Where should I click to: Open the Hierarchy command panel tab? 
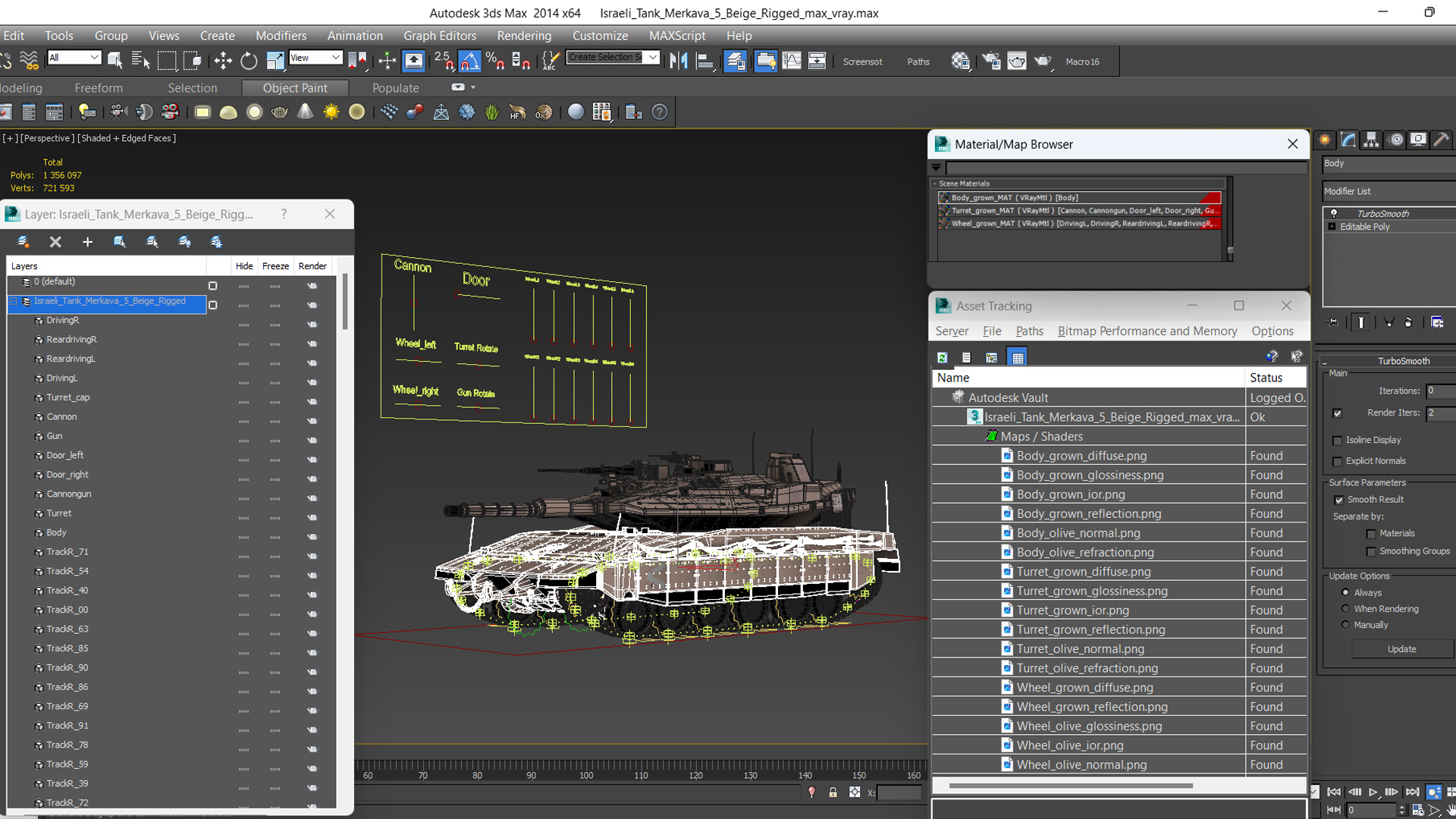point(1370,140)
